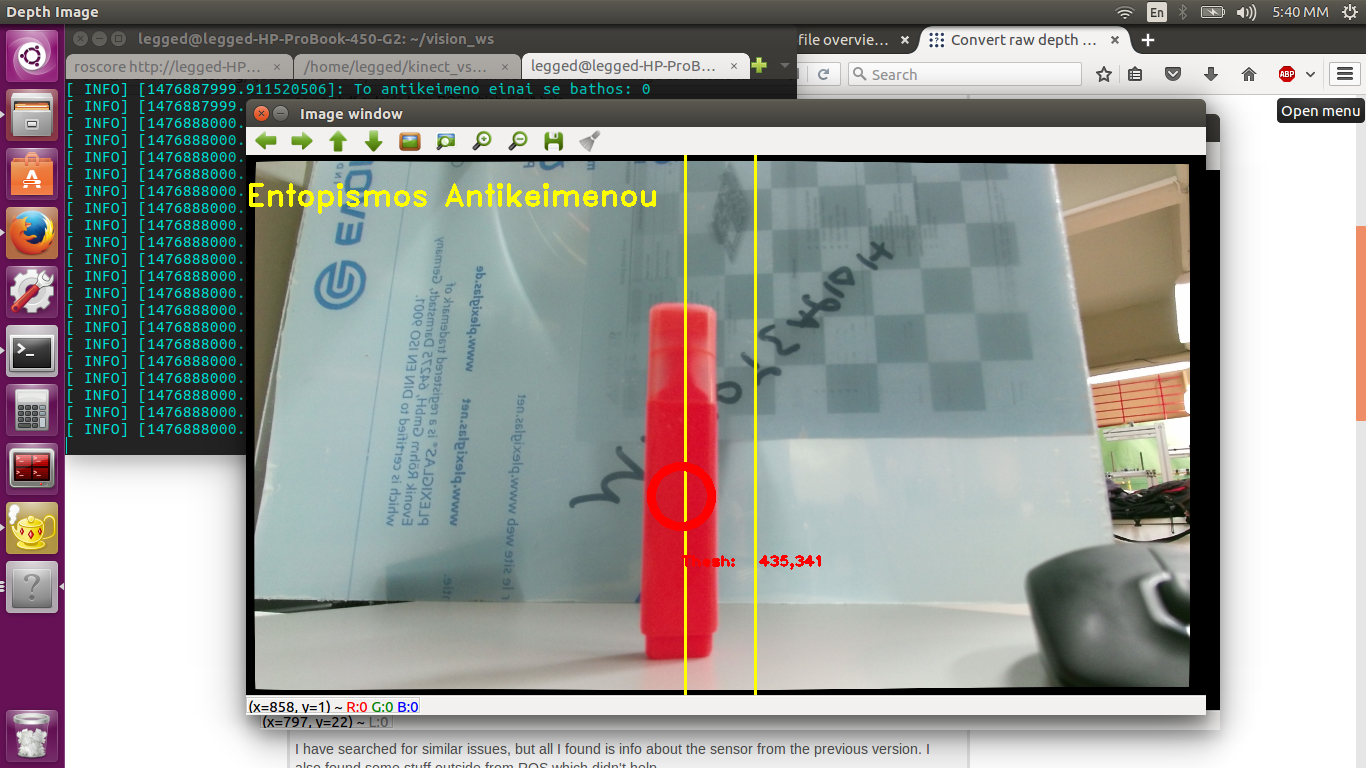Viewport: 1366px width, 768px height.
Task: Add a new terminal tab with green plus
Action: [759, 66]
